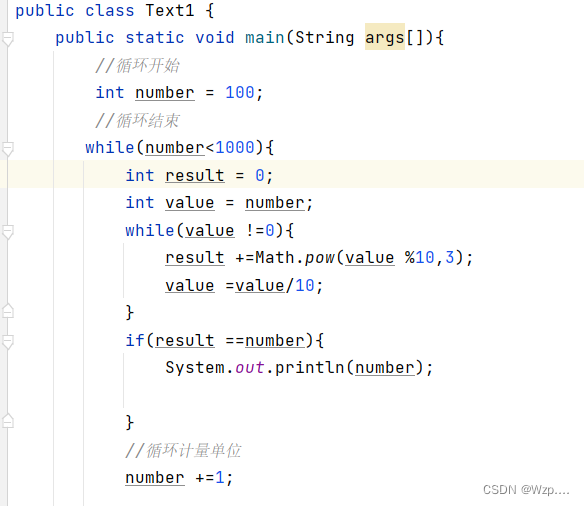Collapse the while(number<1000) loop fold marker

click(7, 149)
